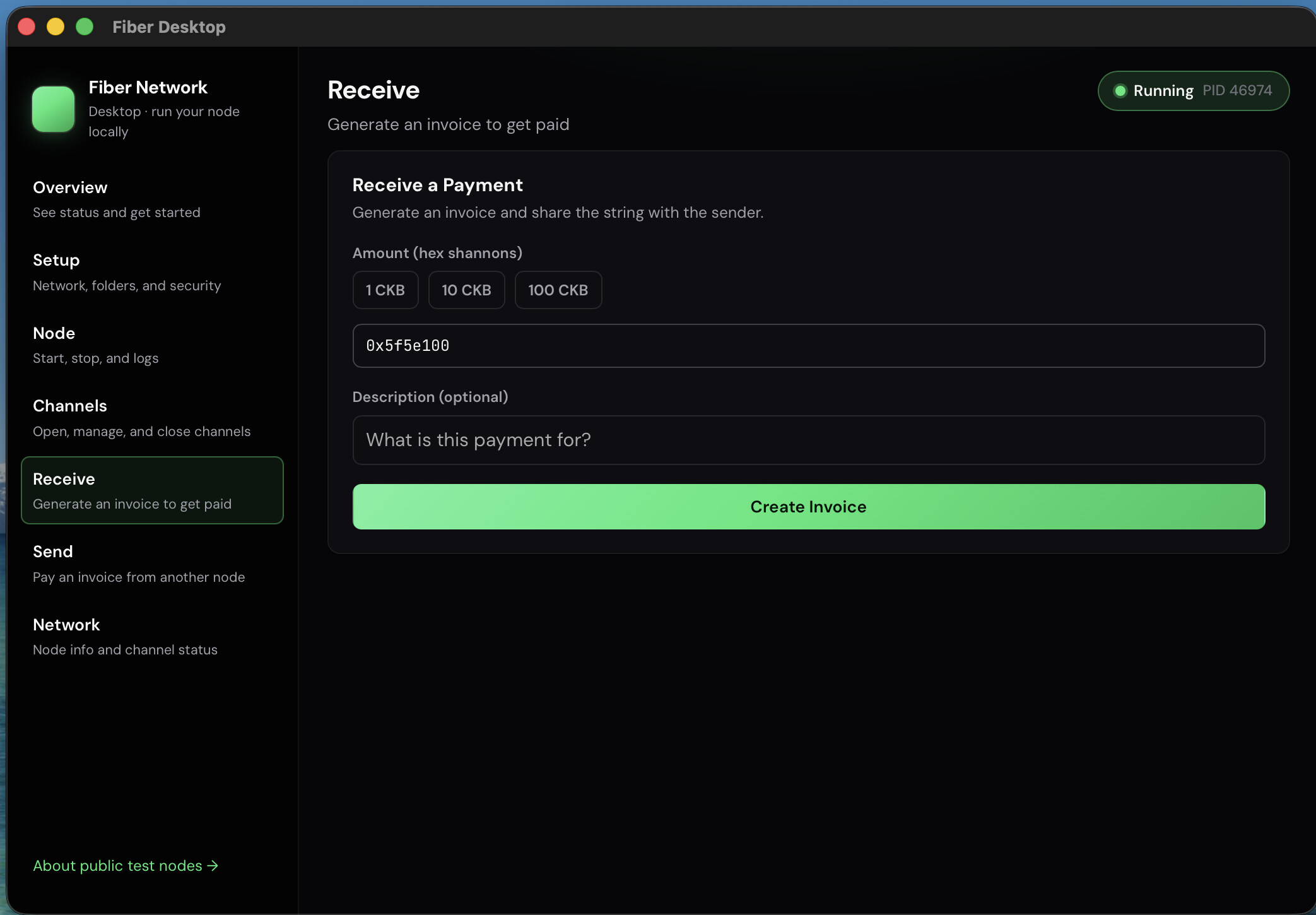Click the 'Receive a Payment' heading

pyautogui.click(x=438, y=185)
